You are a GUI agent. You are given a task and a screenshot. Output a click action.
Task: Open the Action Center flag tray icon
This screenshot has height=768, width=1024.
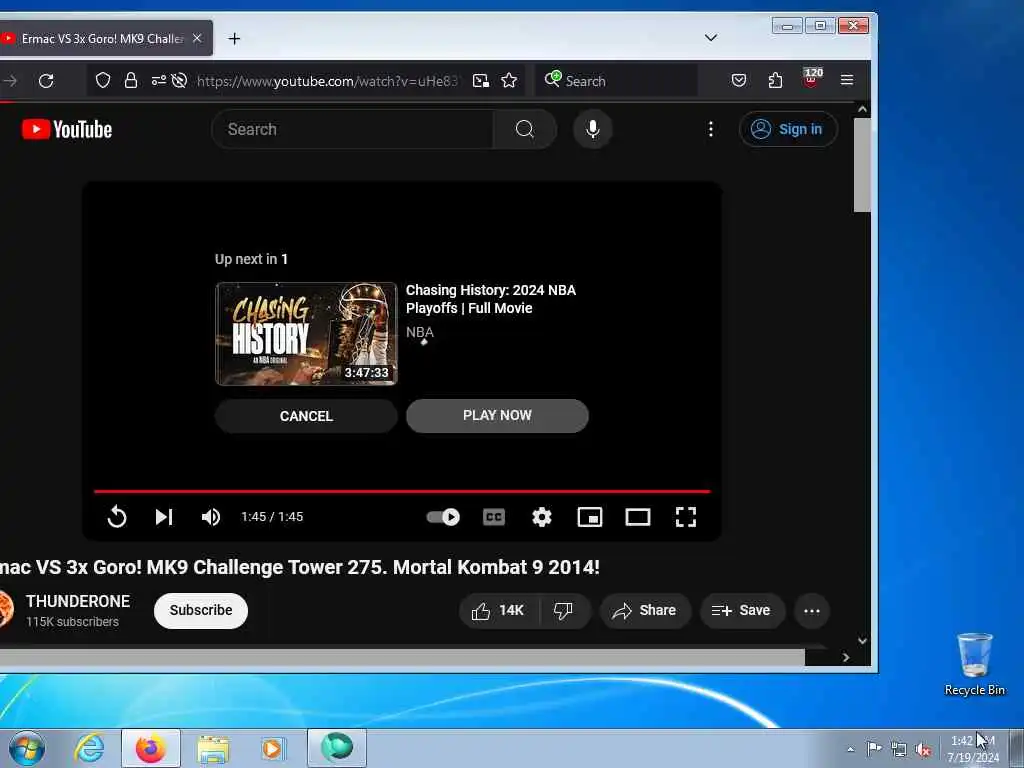coord(874,748)
